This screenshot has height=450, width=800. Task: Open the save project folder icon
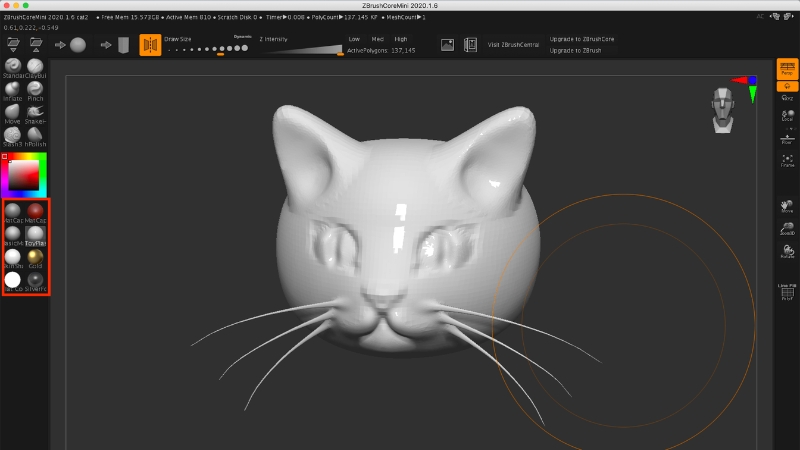click(x=37, y=45)
